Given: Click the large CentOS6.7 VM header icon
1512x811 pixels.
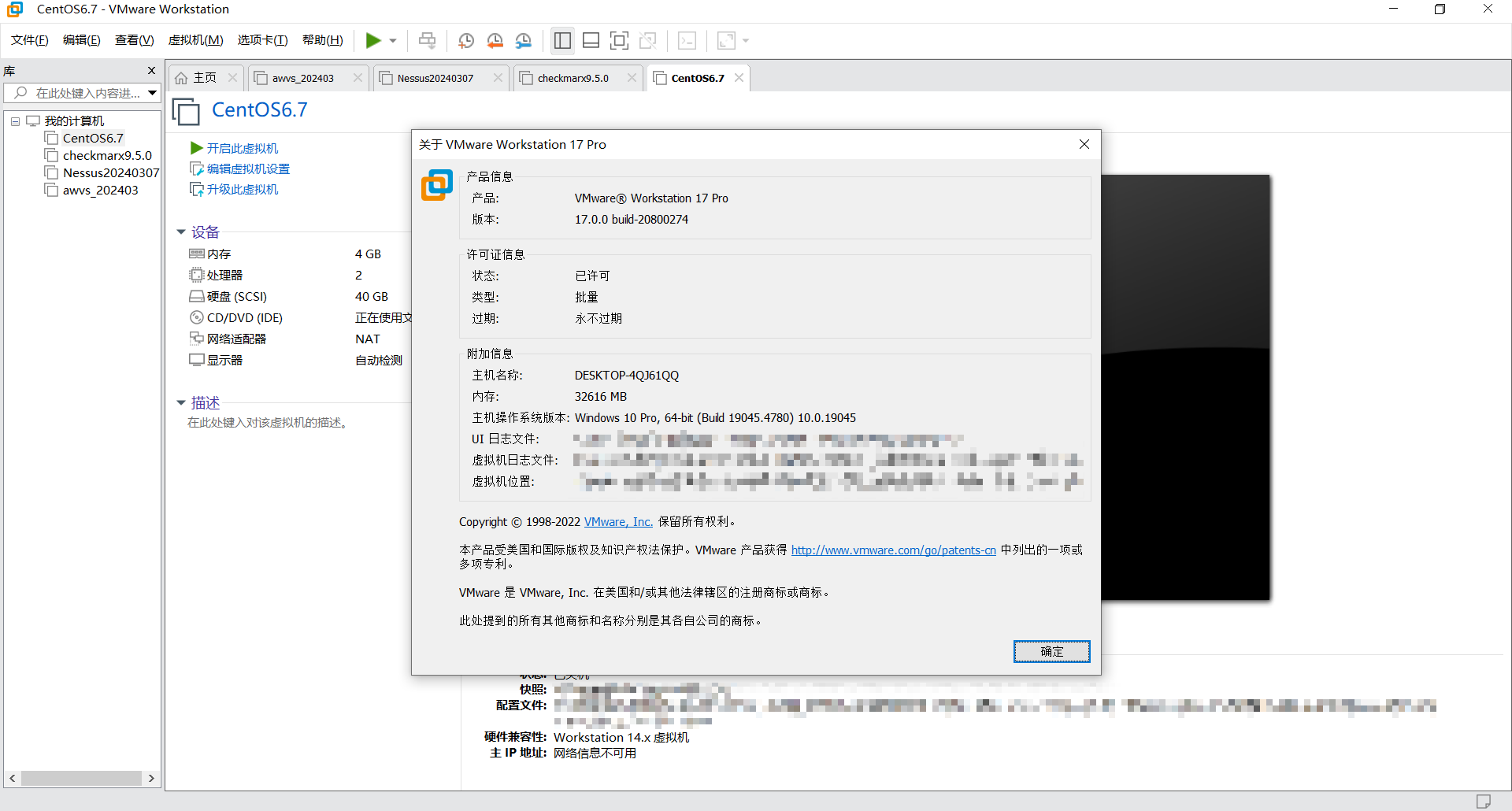Looking at the screenshot, I should (186, 111).
